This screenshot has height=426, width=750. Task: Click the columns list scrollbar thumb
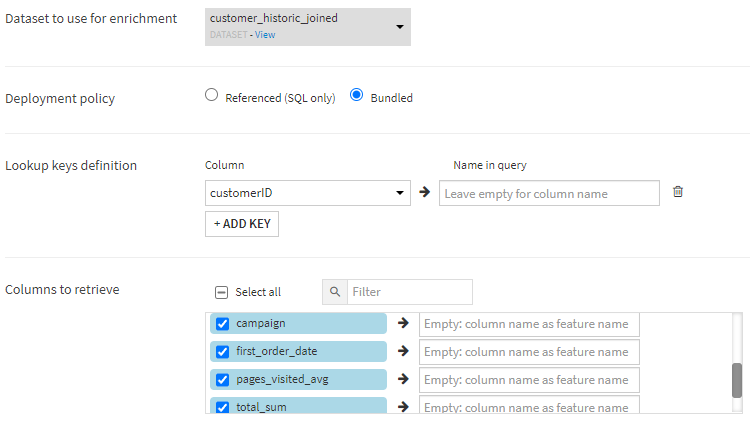pyautogui.click(x=737, y=379)
